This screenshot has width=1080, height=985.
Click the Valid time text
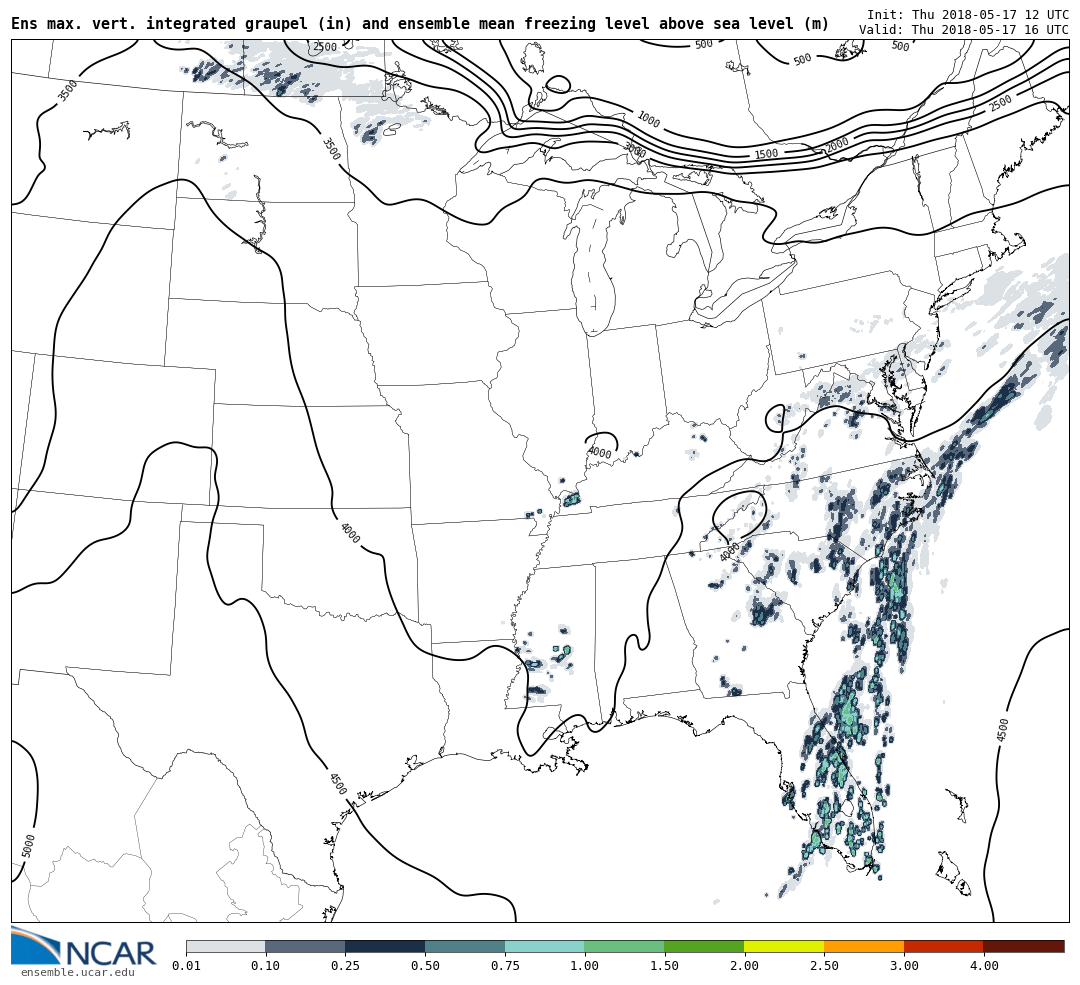pos(963,30)
